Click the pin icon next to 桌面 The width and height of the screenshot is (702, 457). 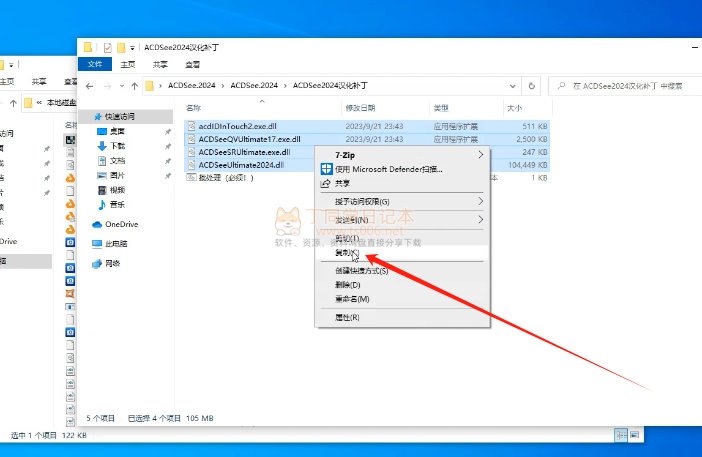168,132
